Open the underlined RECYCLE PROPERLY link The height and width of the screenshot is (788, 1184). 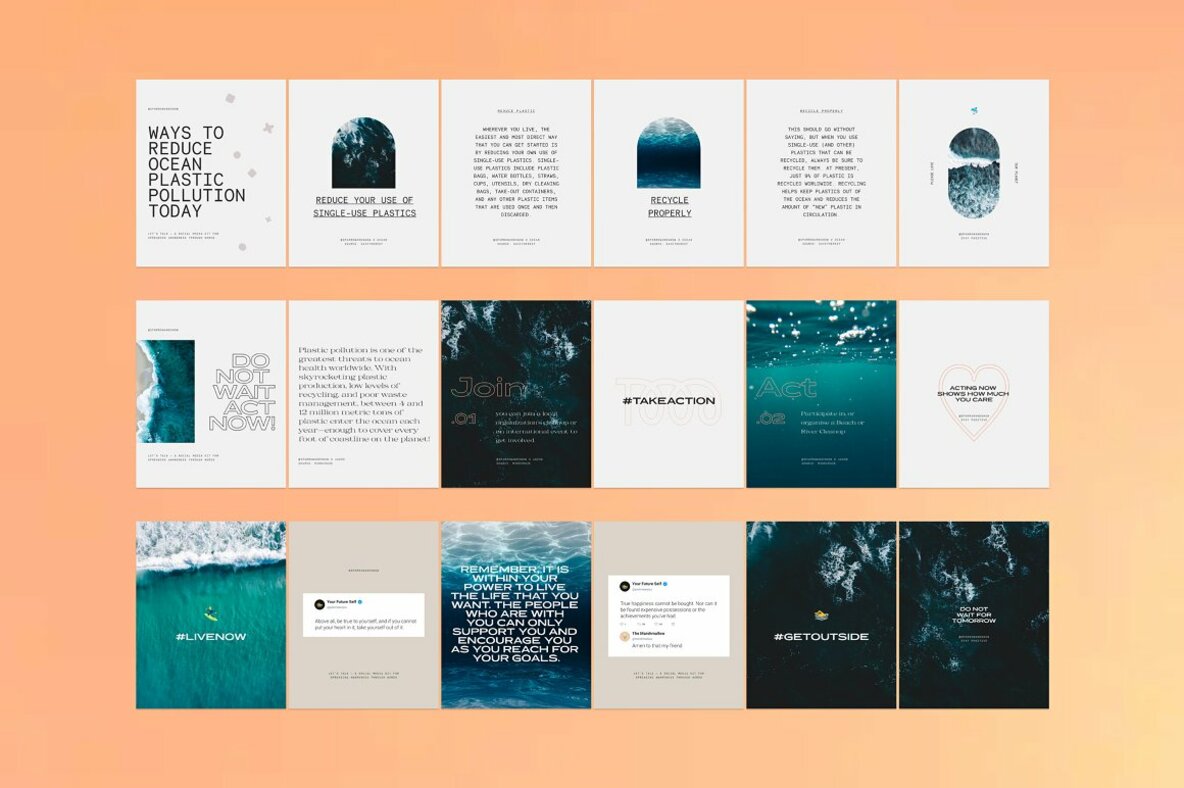[668, 206]
